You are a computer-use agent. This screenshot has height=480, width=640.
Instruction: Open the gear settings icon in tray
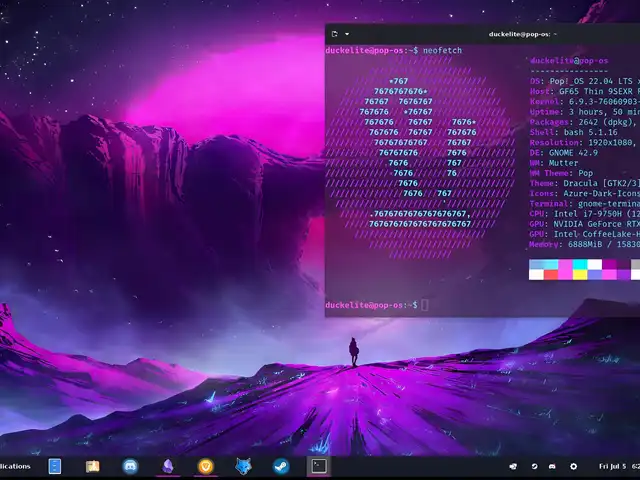573,466
